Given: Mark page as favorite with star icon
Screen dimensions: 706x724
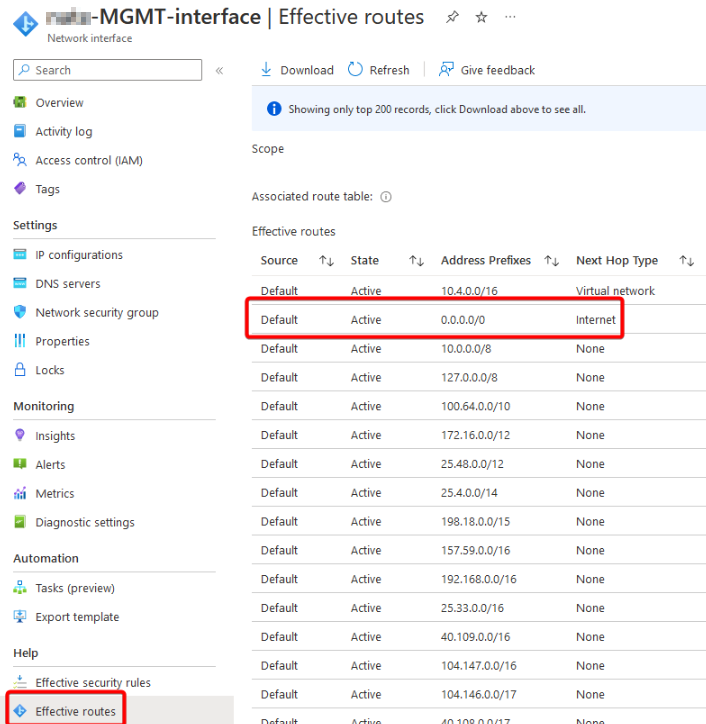Looking at the screenshot, I should pos(481,18).
